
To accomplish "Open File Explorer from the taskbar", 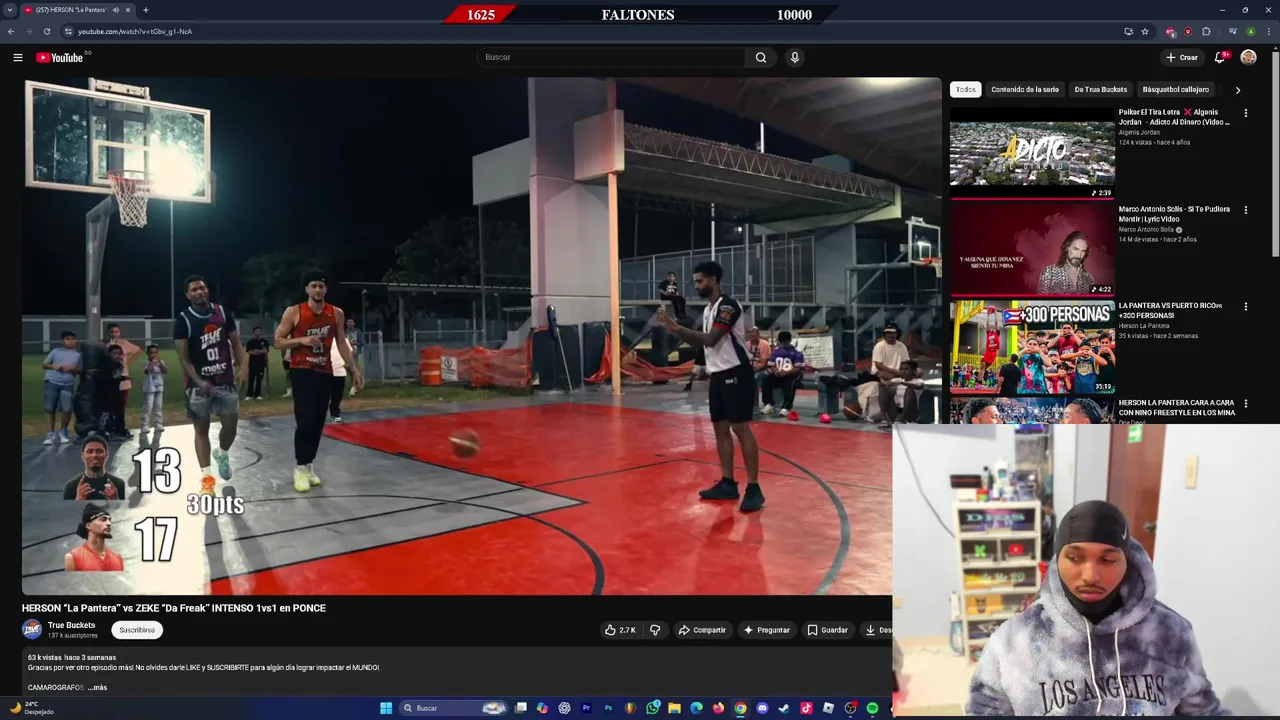I will click(x=674, y=708).
